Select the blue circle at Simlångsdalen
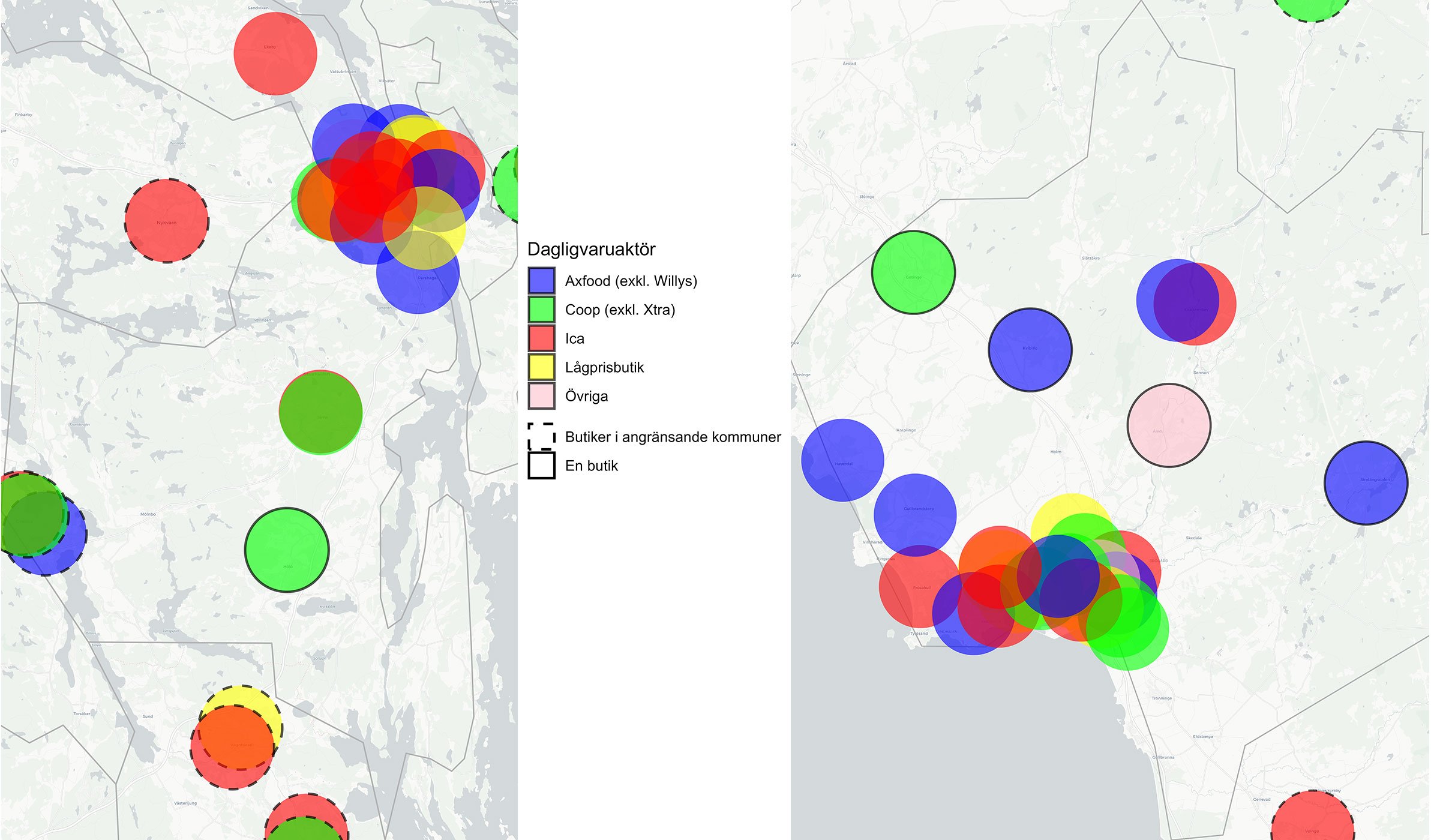 pos(1366,483)
